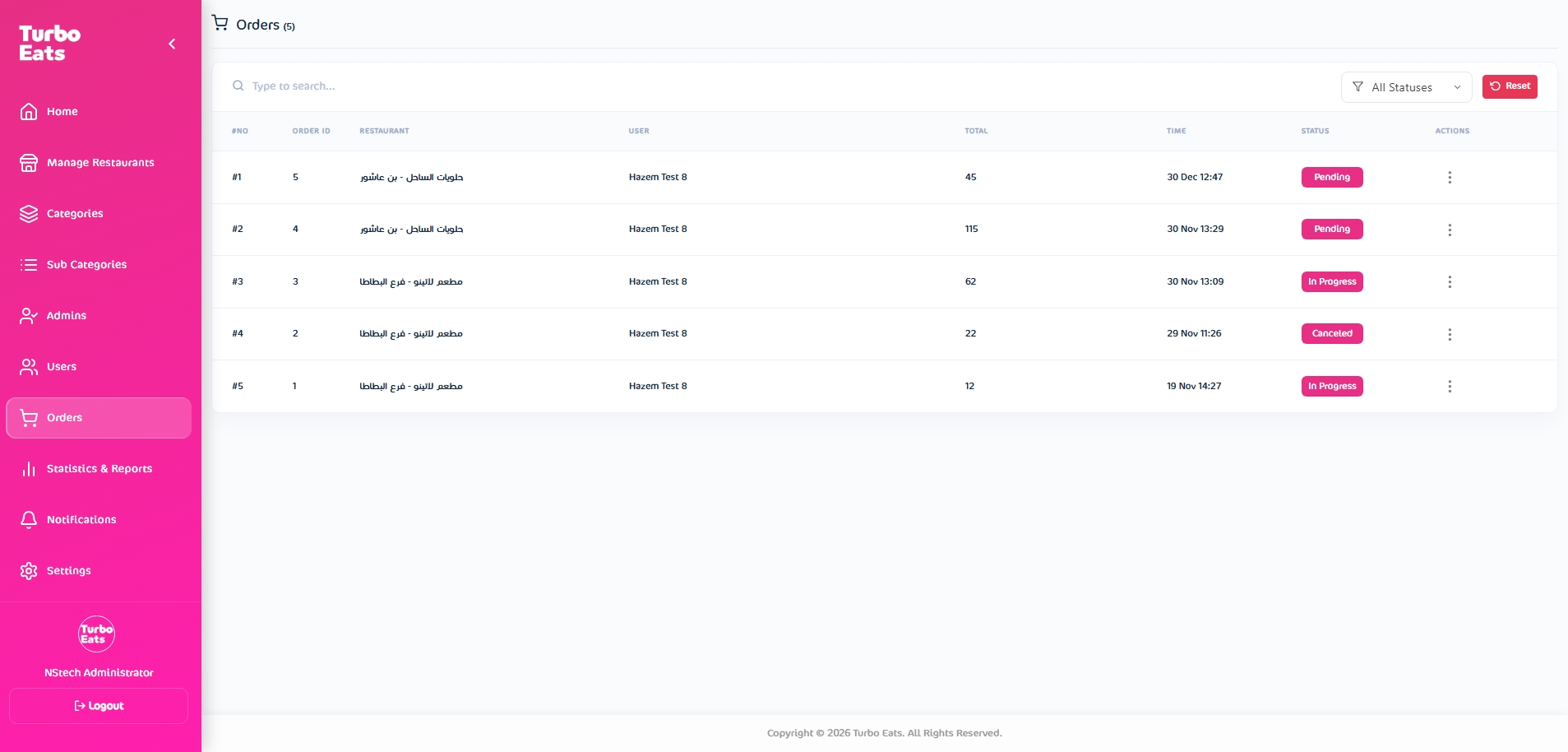Click the Admins user-check icon
1568x752 pixels.
(29, 316)
